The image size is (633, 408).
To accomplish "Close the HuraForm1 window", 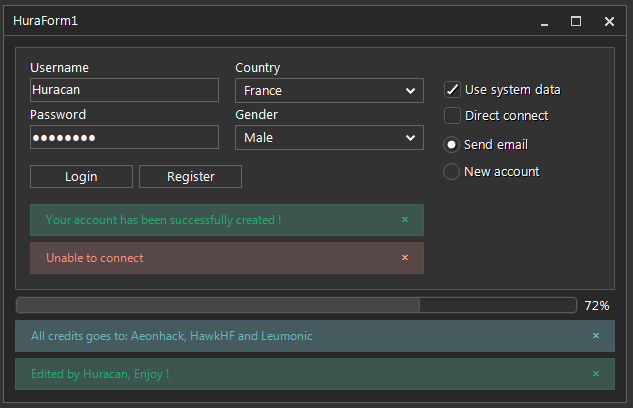I will 609,21.
